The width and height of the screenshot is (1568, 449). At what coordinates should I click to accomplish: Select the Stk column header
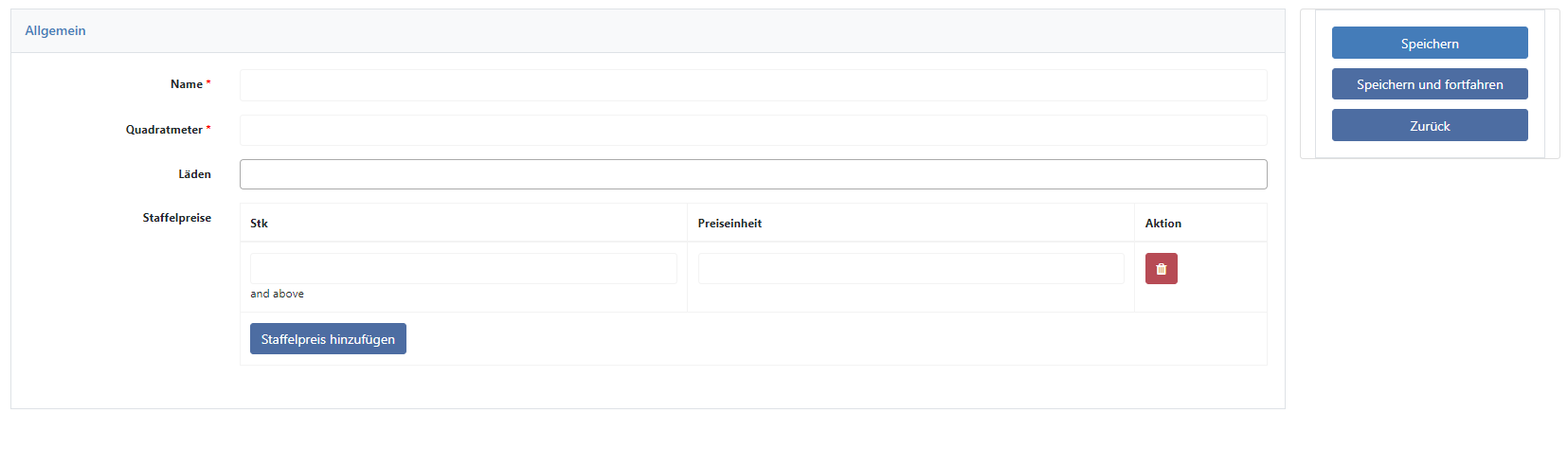[259, 224]
